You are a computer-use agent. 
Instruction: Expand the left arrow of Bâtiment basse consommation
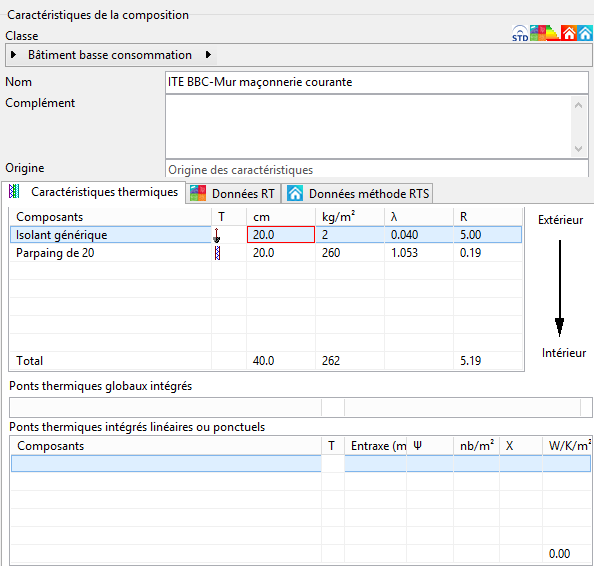pos(14,55)
